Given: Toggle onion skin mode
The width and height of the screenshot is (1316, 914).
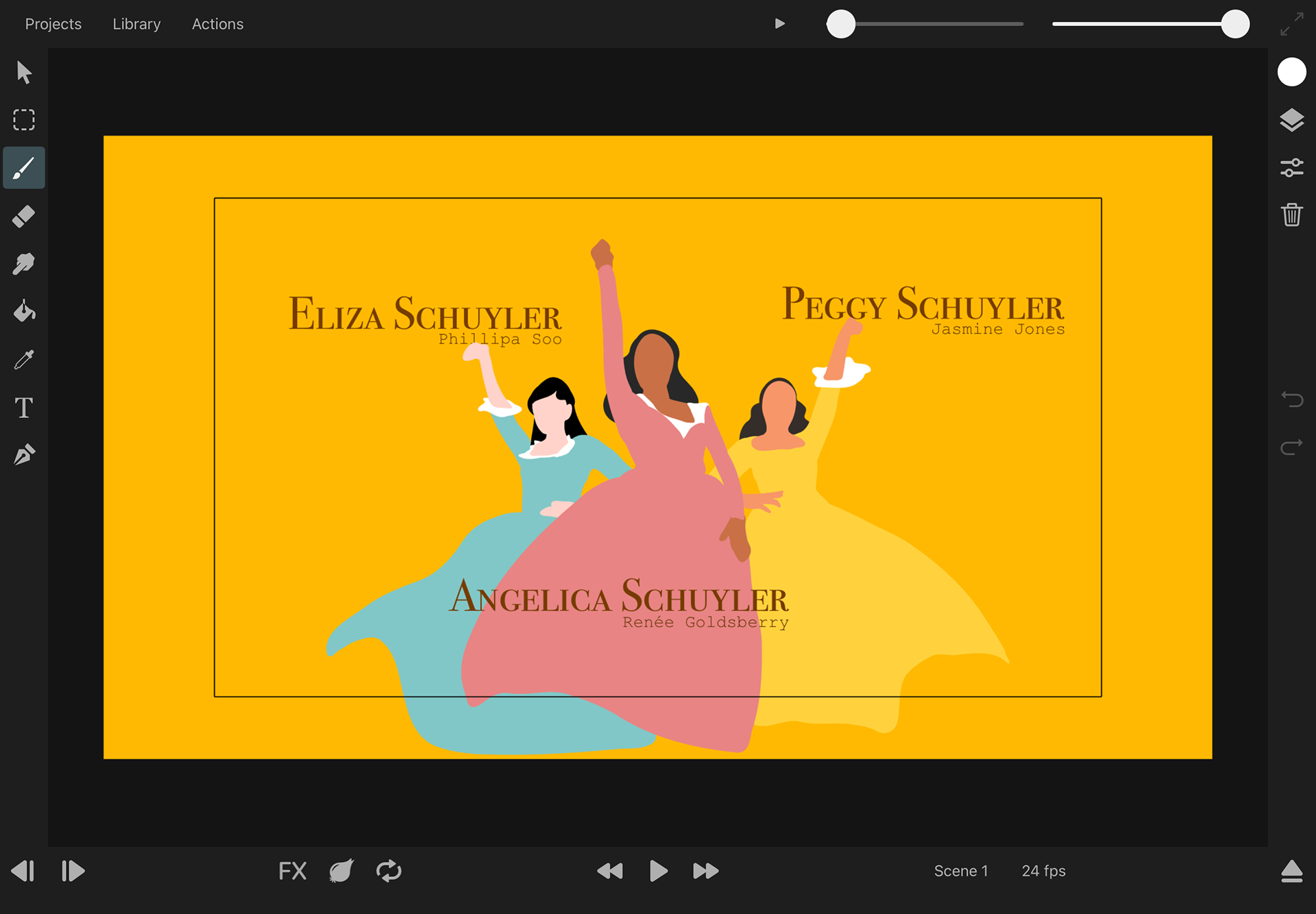Looking at the screenshot, I should (341, 871).
